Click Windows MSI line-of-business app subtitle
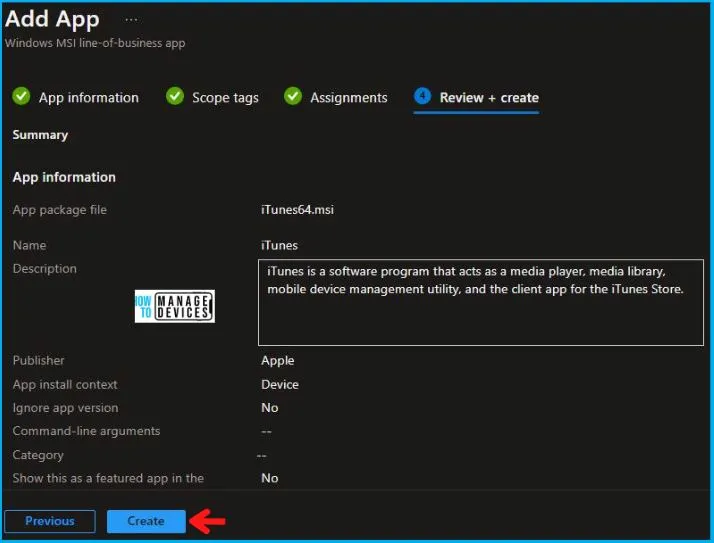The height and width of the screenshot is (543, 714). coord(95,43)
